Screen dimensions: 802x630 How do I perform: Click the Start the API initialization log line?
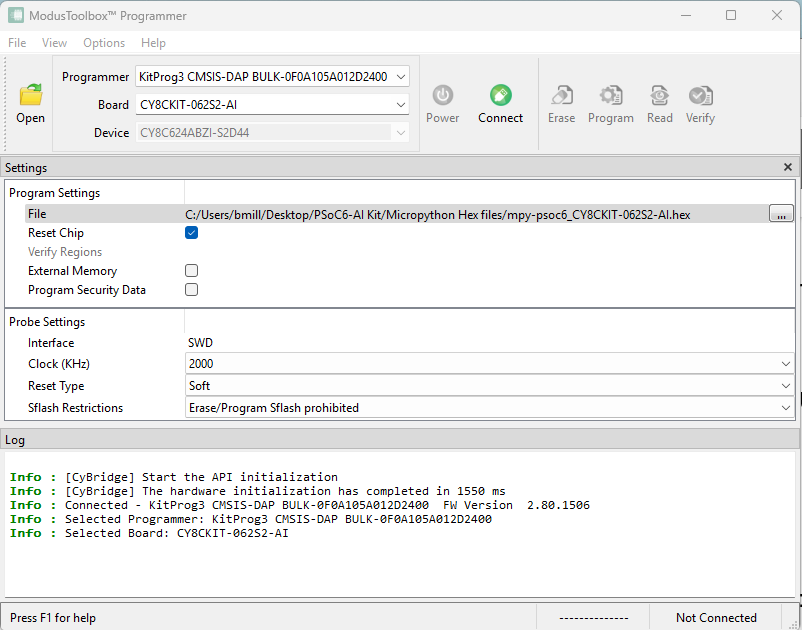tap(173, 477)
